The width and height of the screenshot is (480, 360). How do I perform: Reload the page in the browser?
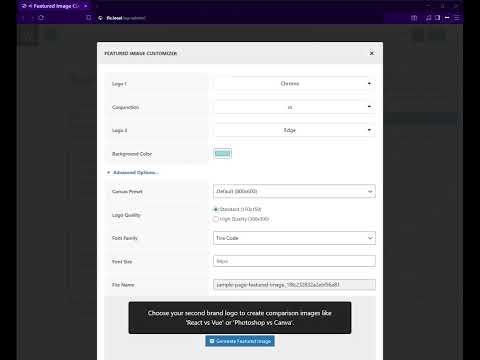click(41, 18)
